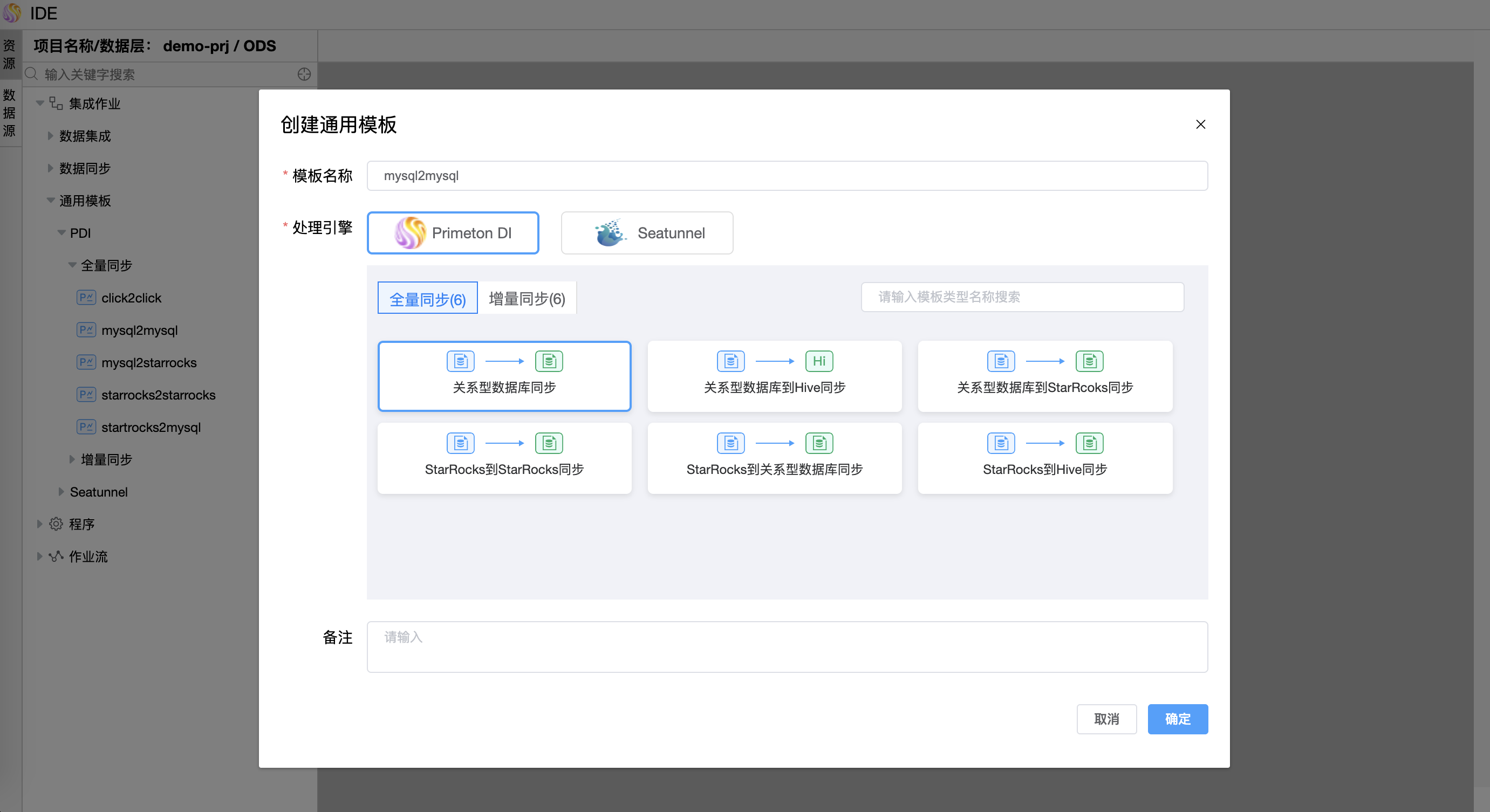
Task: Click the gear icon next to 程序
Action: (x=56, y=524)
